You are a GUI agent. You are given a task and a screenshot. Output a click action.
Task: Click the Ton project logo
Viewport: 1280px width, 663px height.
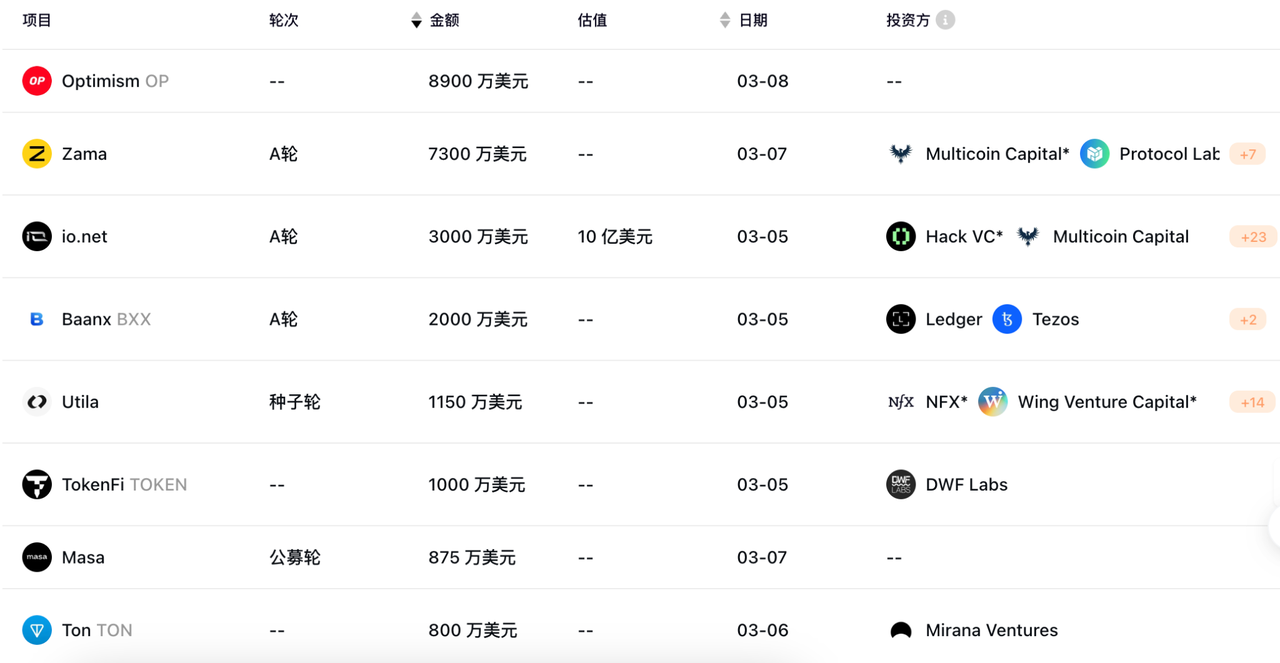(x=36, y=630)
